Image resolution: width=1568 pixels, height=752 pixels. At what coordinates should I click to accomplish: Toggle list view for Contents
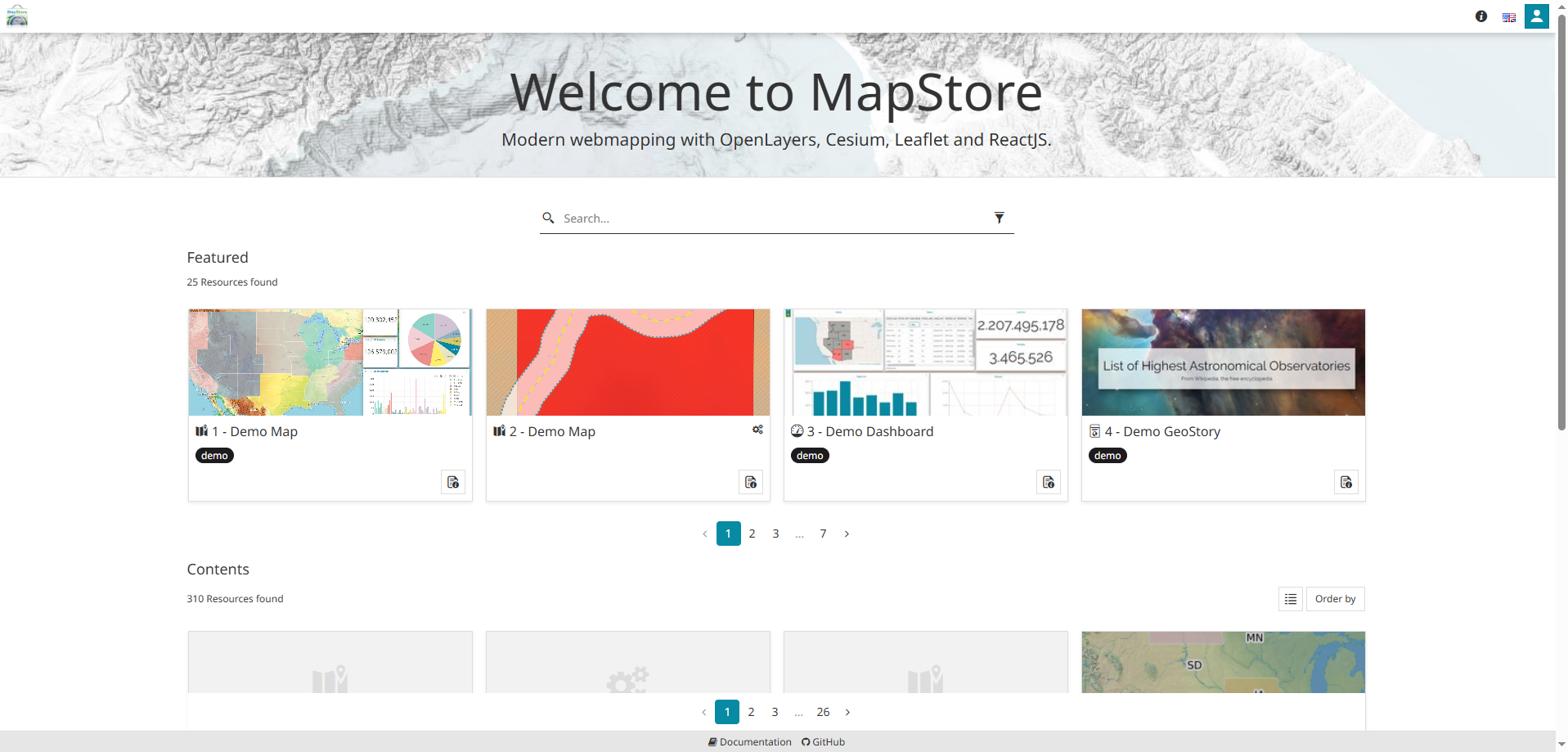point(1290,599)
